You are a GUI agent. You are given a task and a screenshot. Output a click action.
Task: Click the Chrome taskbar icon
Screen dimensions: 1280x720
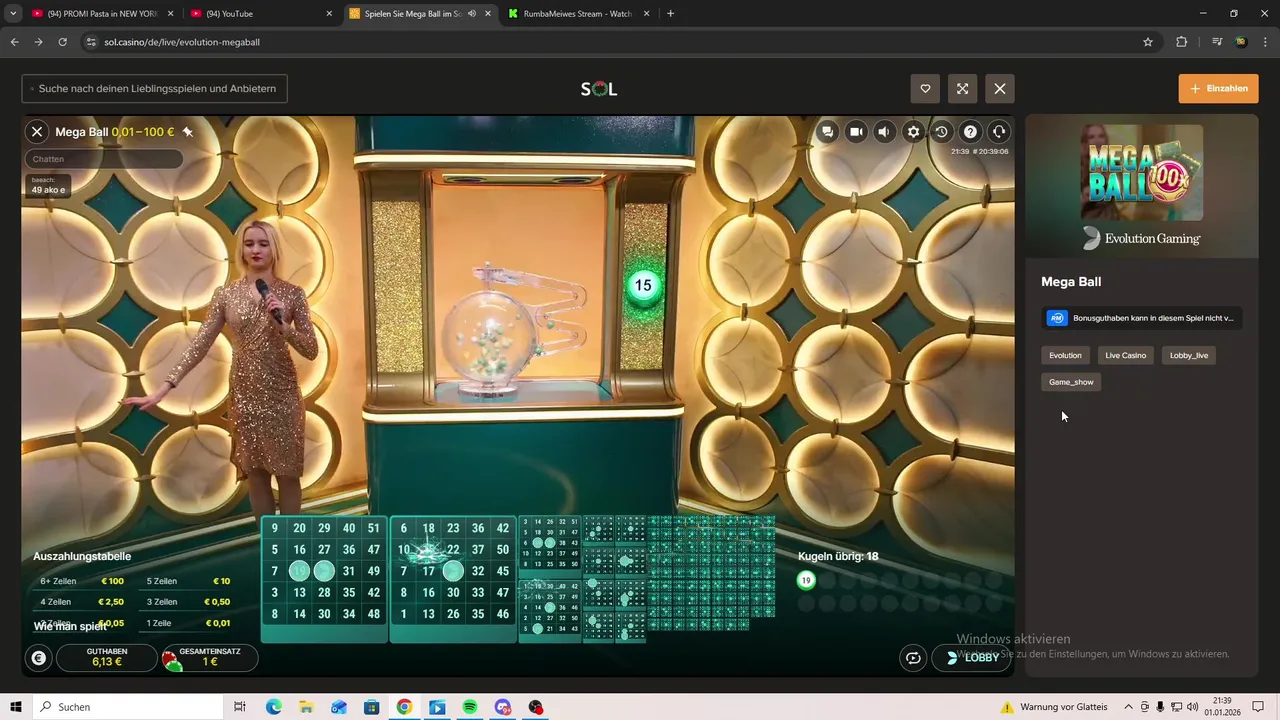[x=404, y=707]
